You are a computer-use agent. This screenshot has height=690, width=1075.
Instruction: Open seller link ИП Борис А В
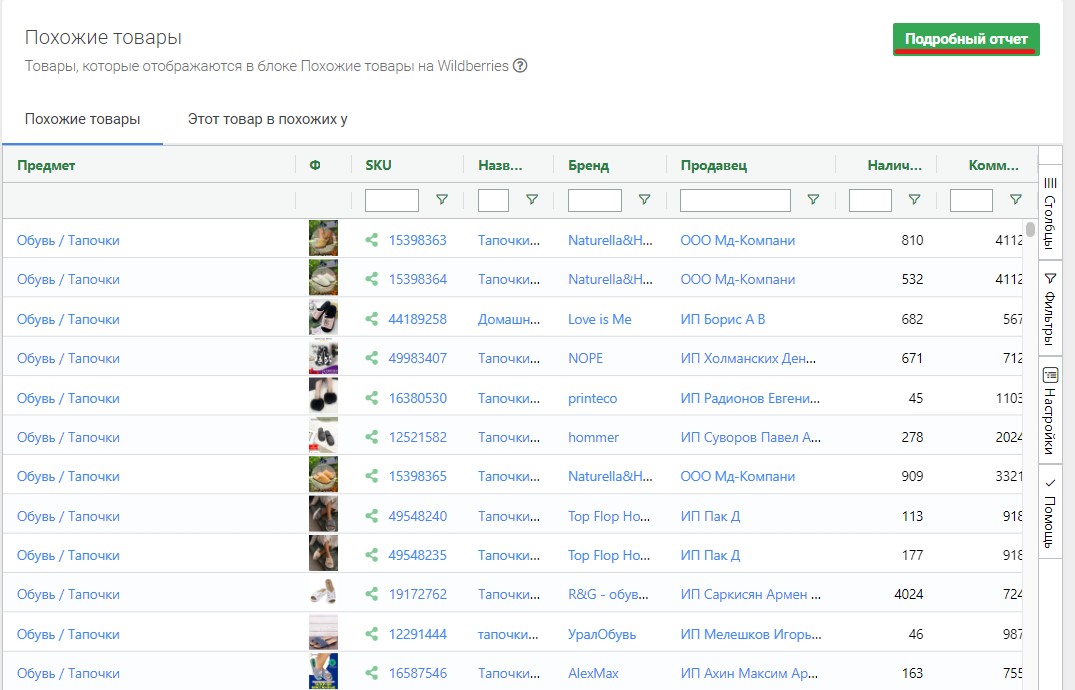(722, 319)
